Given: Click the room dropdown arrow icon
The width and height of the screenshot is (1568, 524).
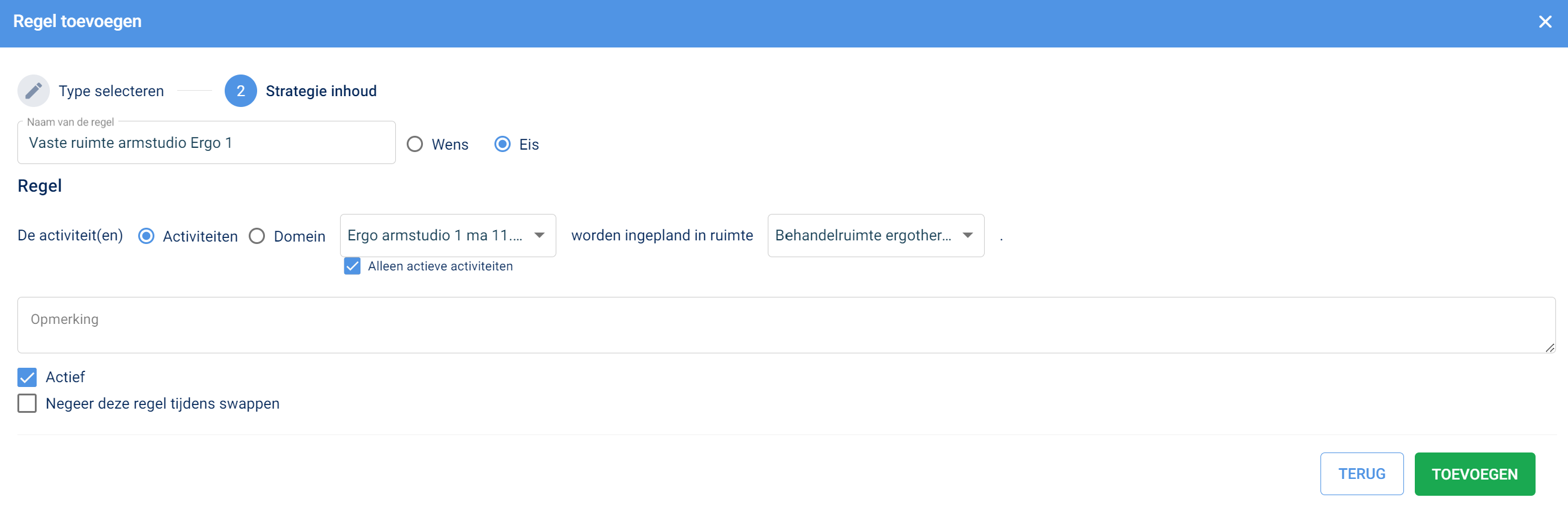Looking at the screenshot, I should pyautogui.click(x=968, y=236).
